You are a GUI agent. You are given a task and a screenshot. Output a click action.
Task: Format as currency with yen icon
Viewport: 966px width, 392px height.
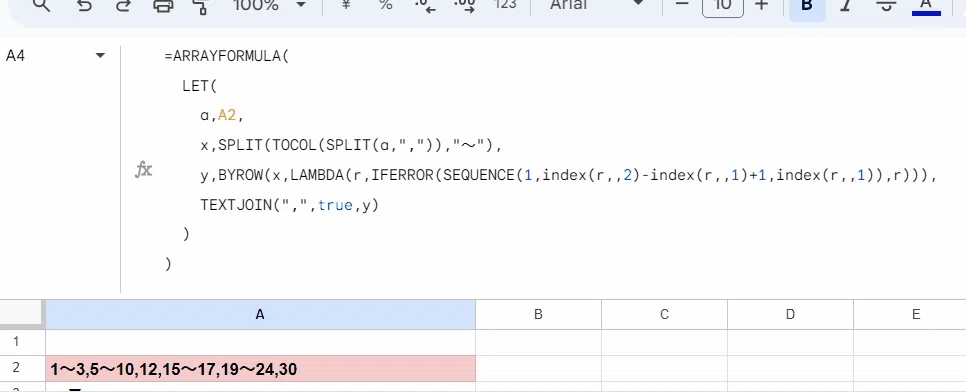(346, 6)
